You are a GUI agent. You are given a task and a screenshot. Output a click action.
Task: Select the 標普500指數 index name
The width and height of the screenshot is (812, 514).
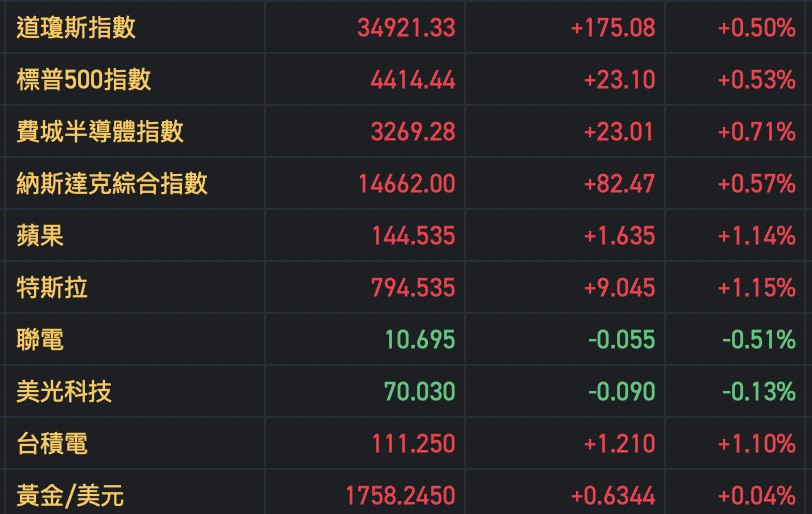pos(84,80)
